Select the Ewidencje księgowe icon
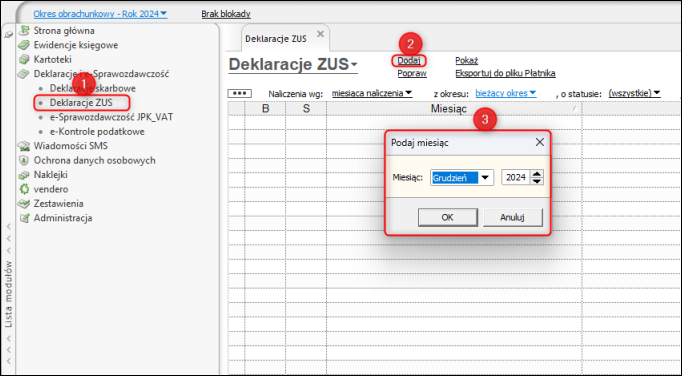The image size is (682, 376). click(24, 45)
